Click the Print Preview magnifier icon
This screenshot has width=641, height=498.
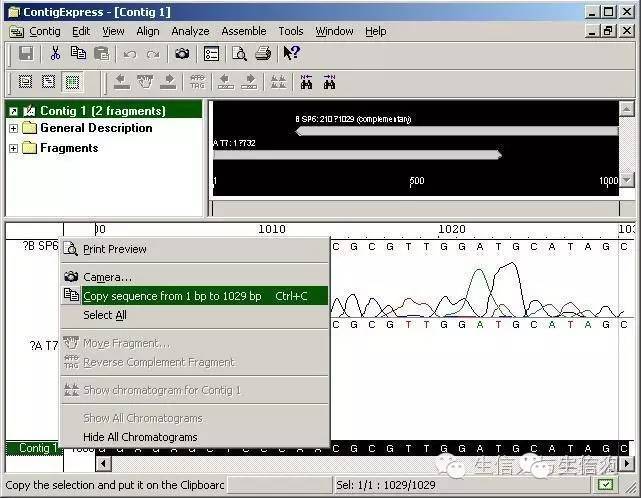pyautogui.click(x=239, y=54)
